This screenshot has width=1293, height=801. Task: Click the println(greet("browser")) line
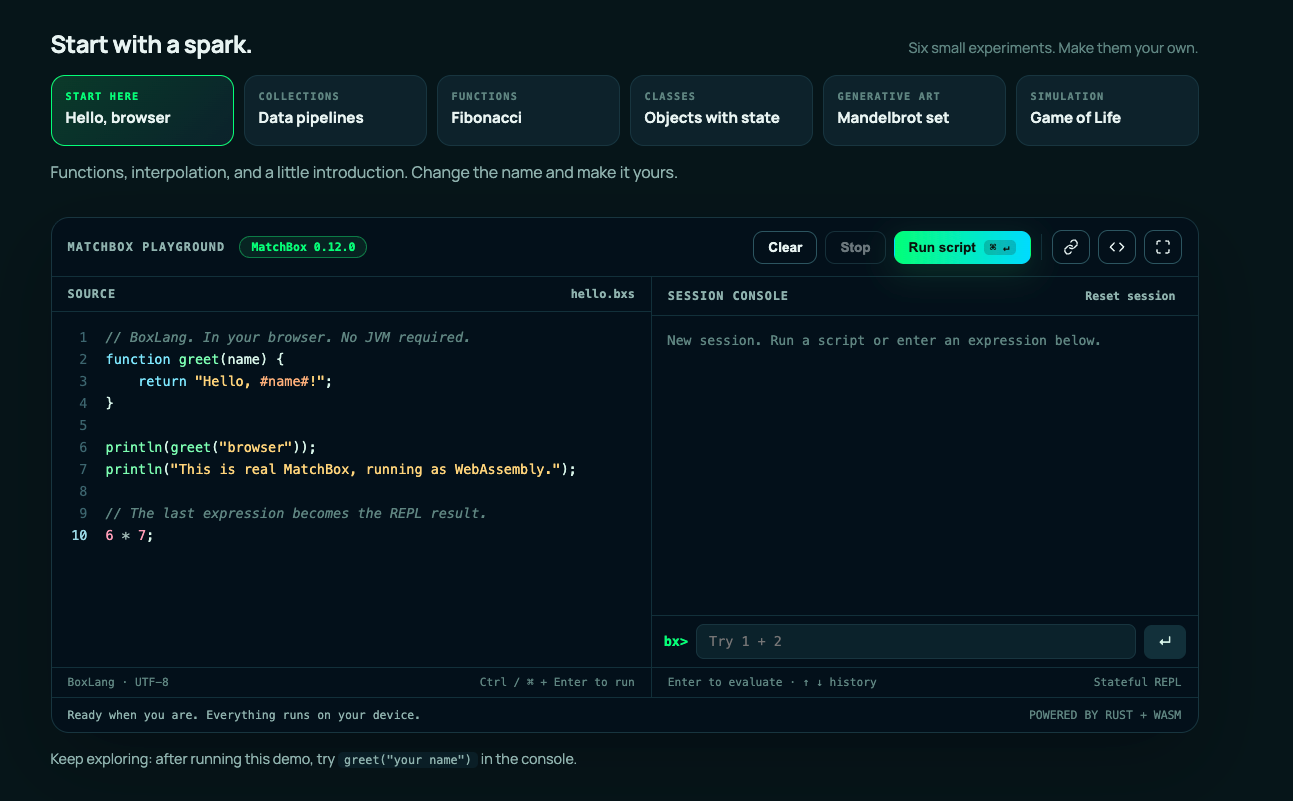click(210, 447)
